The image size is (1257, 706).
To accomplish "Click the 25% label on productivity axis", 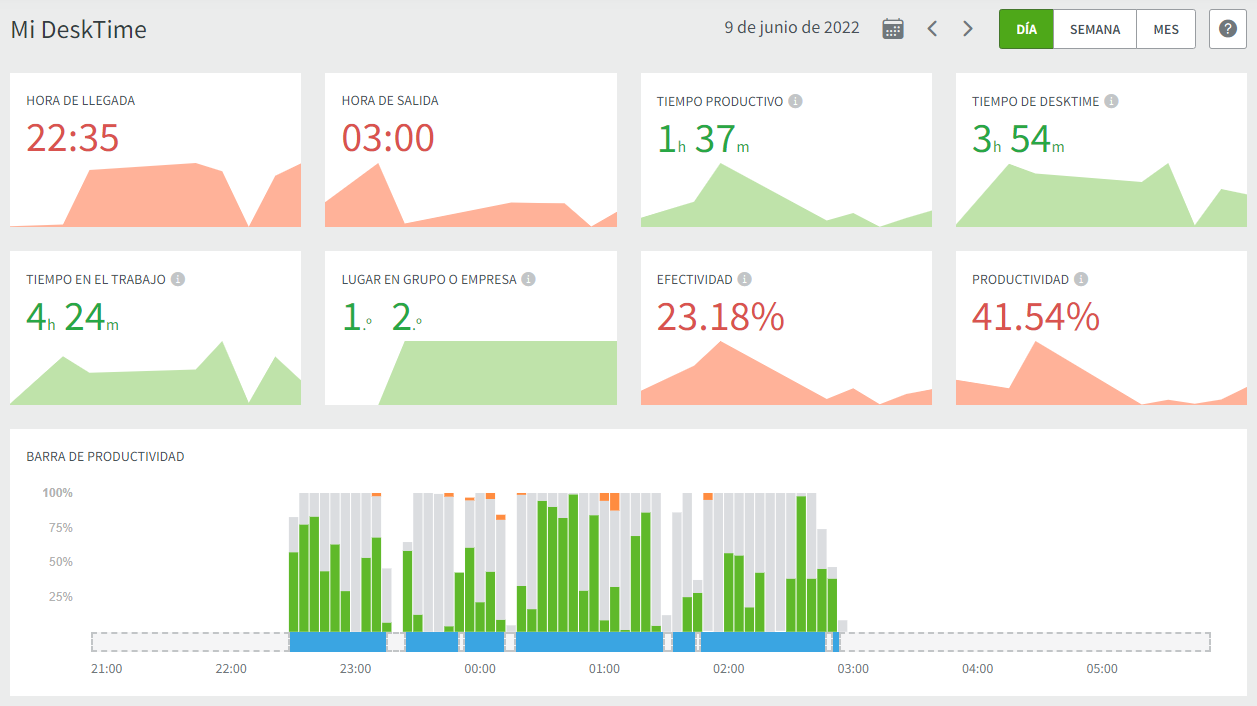I will pyautogui.click(x=61, y=597).
